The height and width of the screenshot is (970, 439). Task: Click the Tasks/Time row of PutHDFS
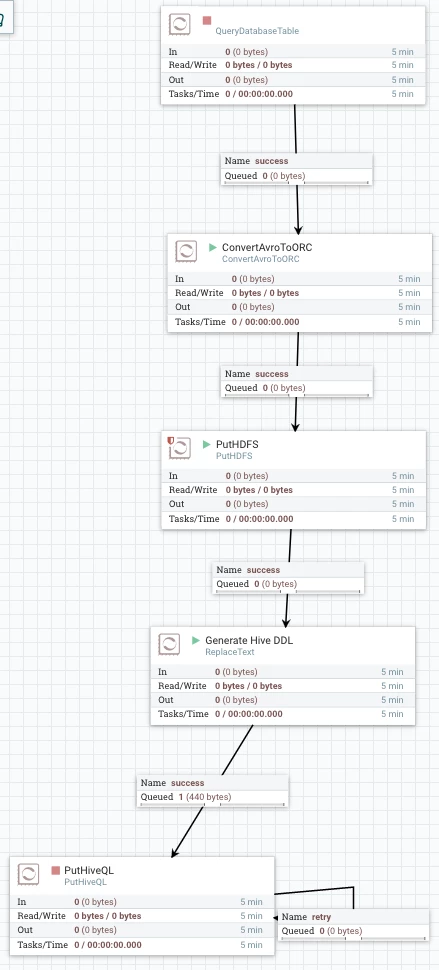click(x=294, y=518)
